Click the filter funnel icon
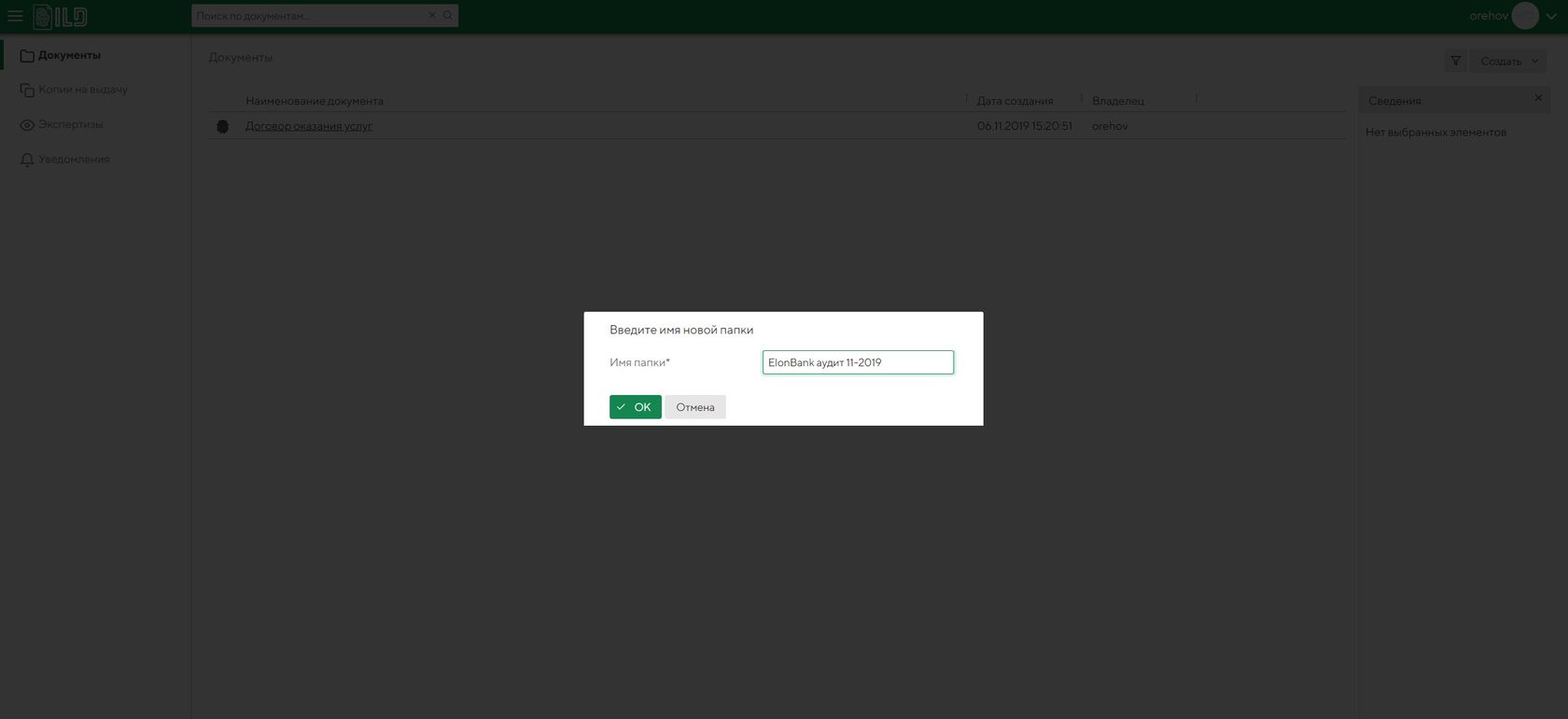 pyautogui.click(x=1455, y=61)
